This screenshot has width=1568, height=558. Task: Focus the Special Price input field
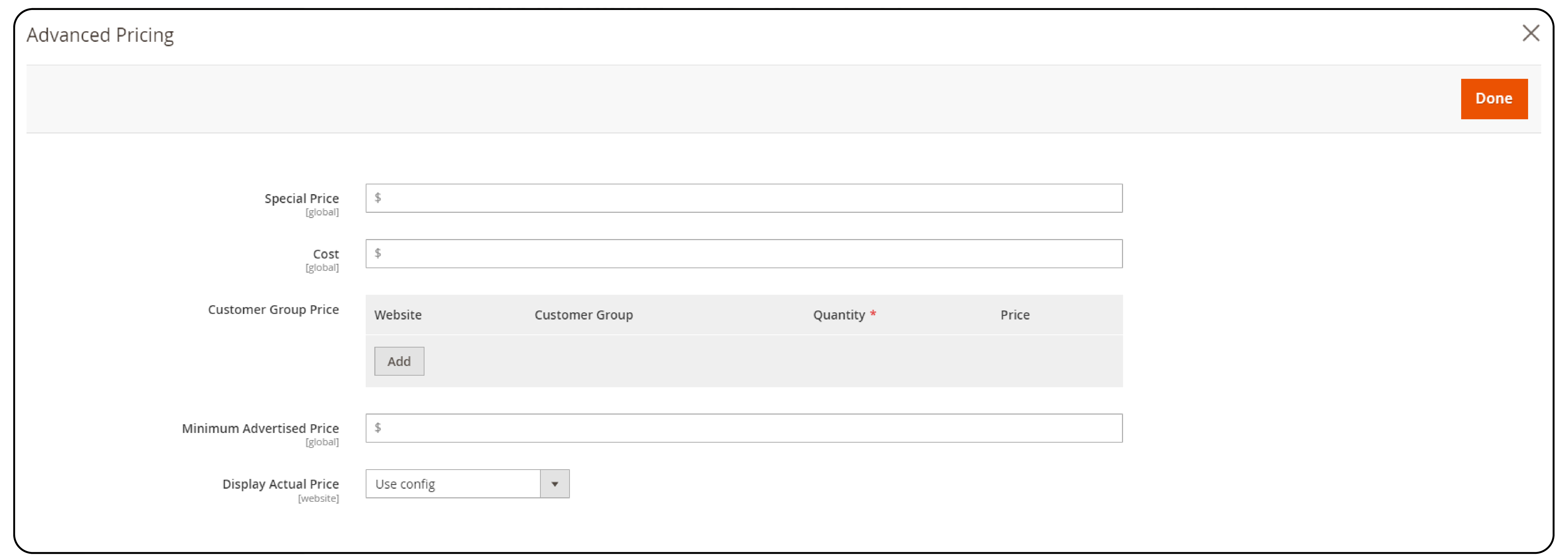(x=744, y=198)
